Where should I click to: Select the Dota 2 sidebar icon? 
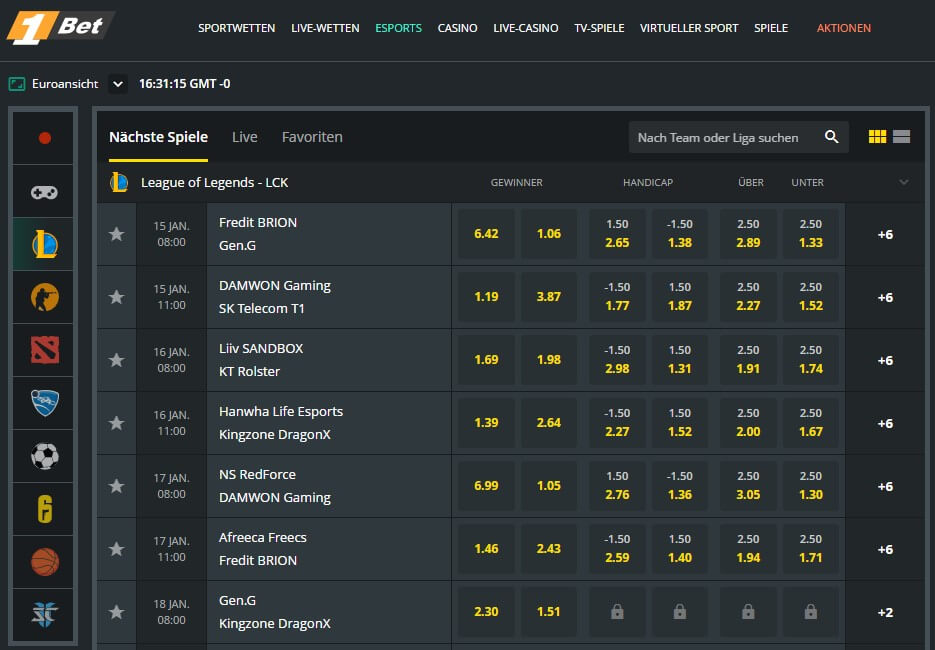[44, 350]
